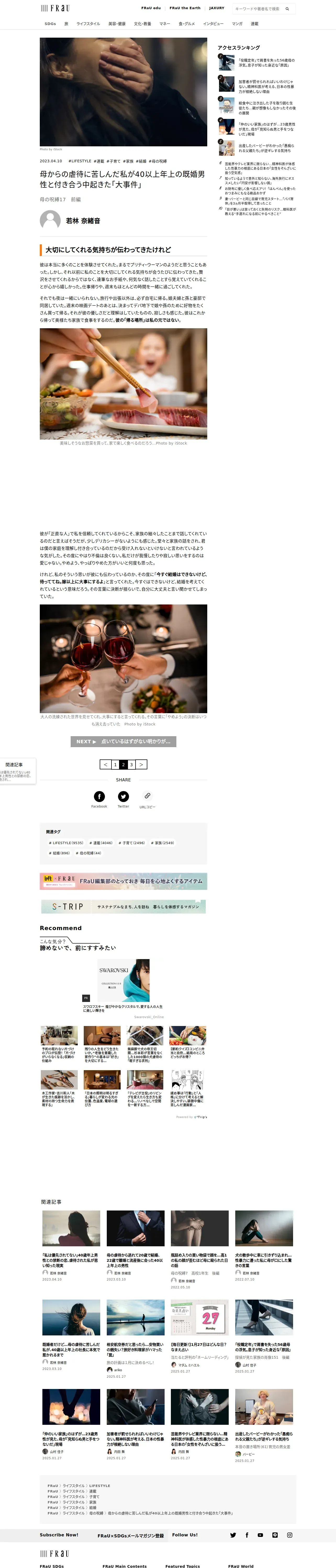Go to previous page arrow
Screen dimensions: 336x1568
tap(105, 764)
